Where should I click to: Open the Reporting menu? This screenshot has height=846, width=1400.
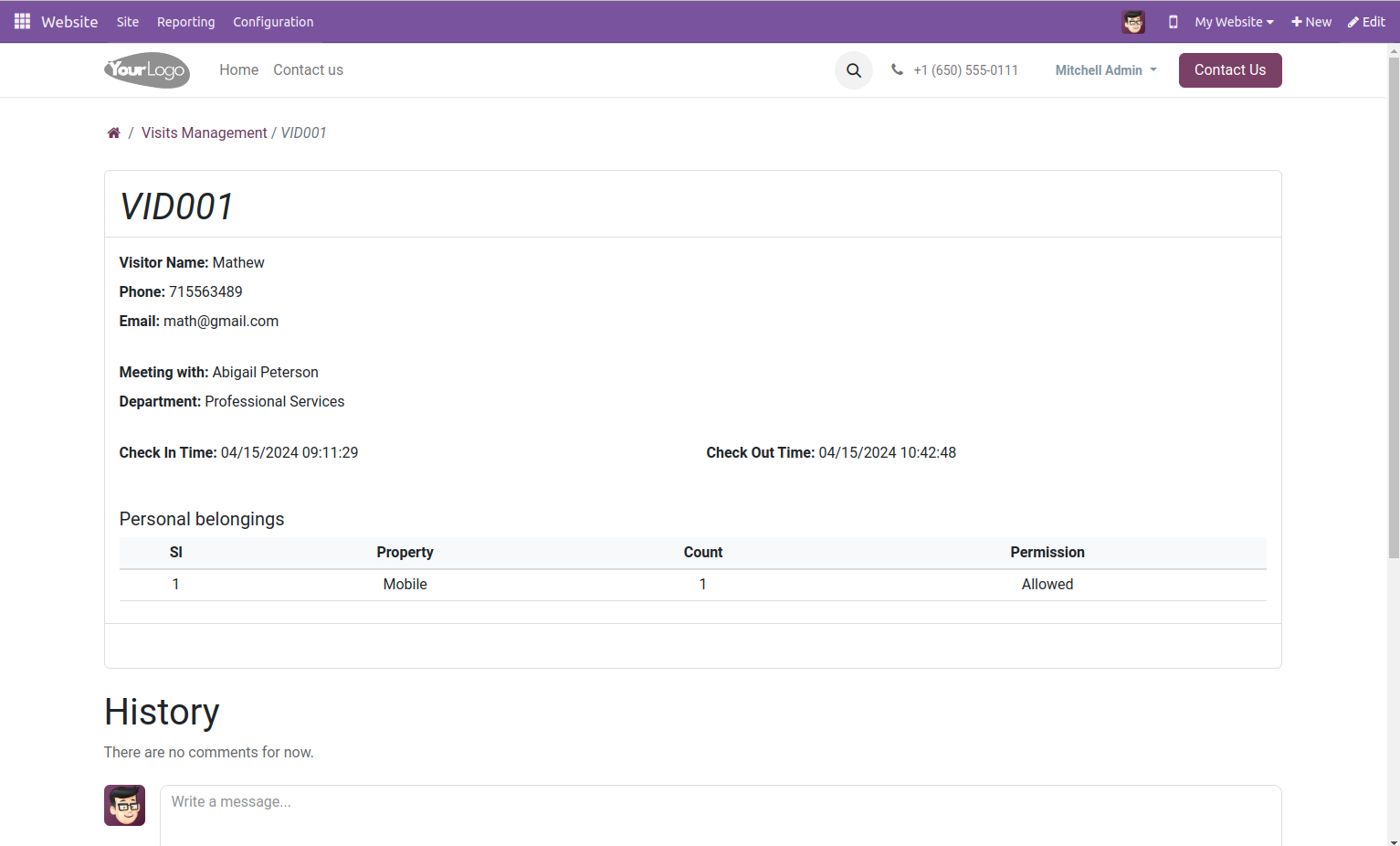pos(185,22)
